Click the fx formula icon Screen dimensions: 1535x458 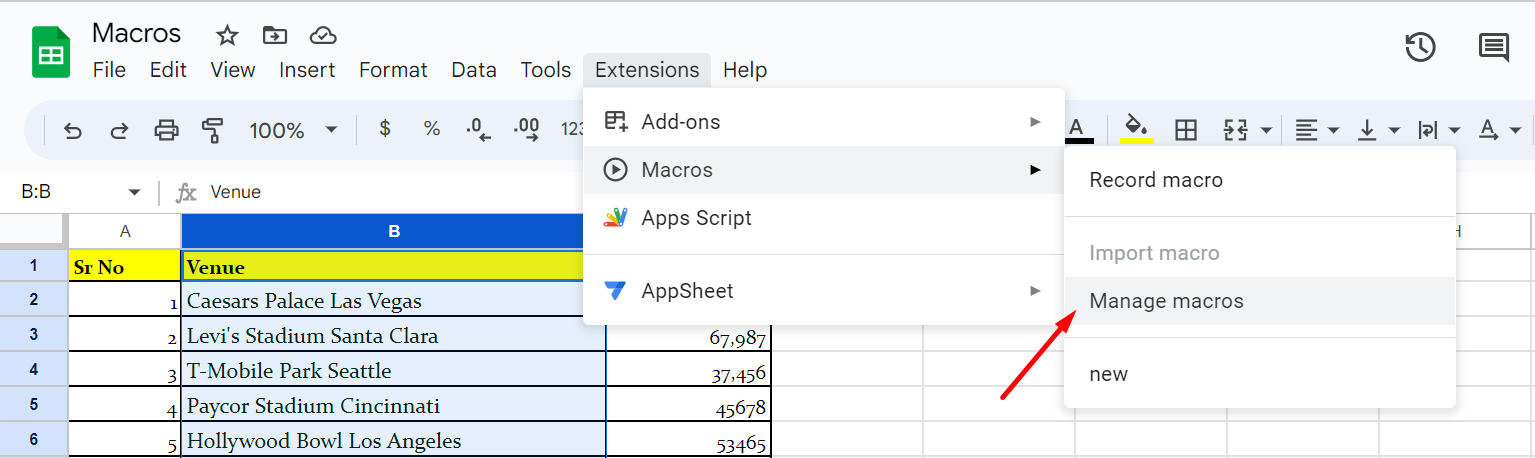[186, 192]
